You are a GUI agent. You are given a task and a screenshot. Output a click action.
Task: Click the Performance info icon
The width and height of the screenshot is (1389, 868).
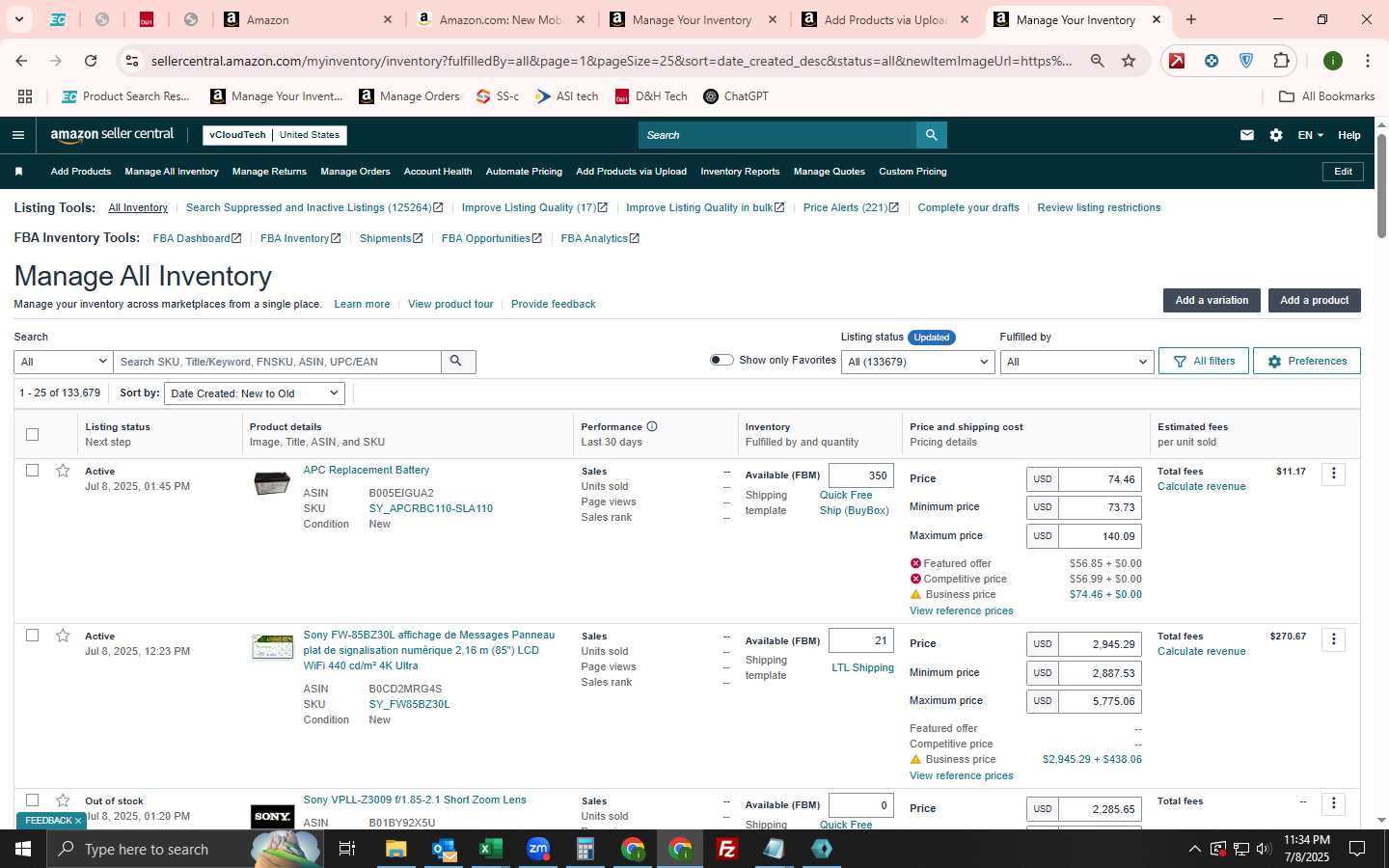click(x=652, y=426)
